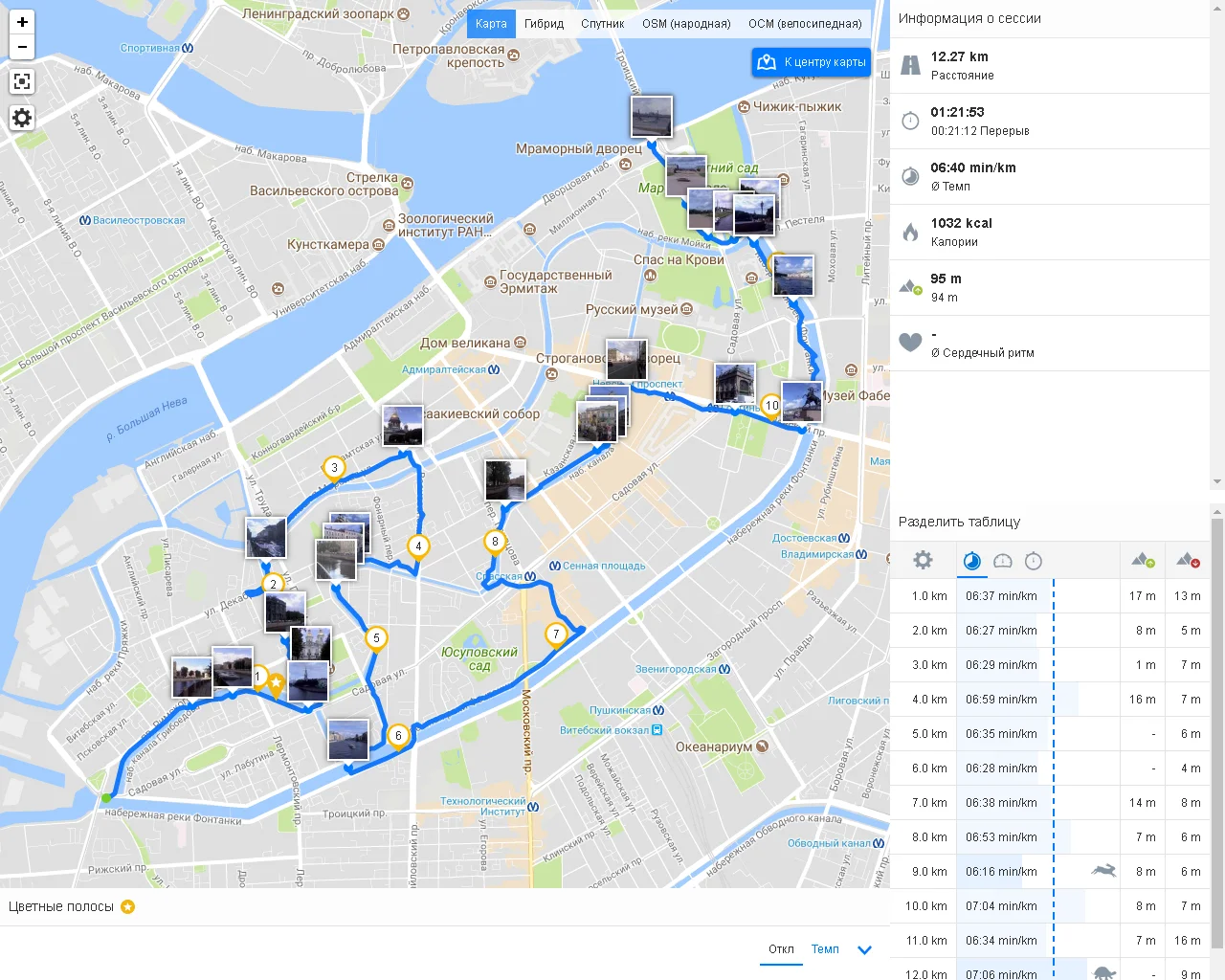Image resolution: width=1225 pixels, height=980 pixels.
Task: Click the Информация о сессии heading
Action: pyautogui.click(x=969, y=18)
